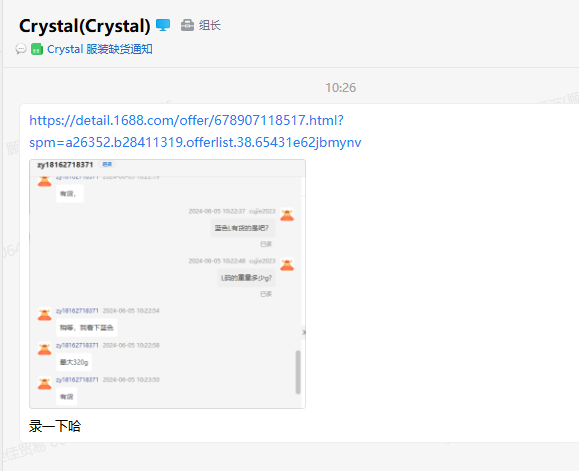579x471 pixels.
Task: Click the spm=a26352 second line of URL
Action: pyautogui.click(x=195, y=142)
